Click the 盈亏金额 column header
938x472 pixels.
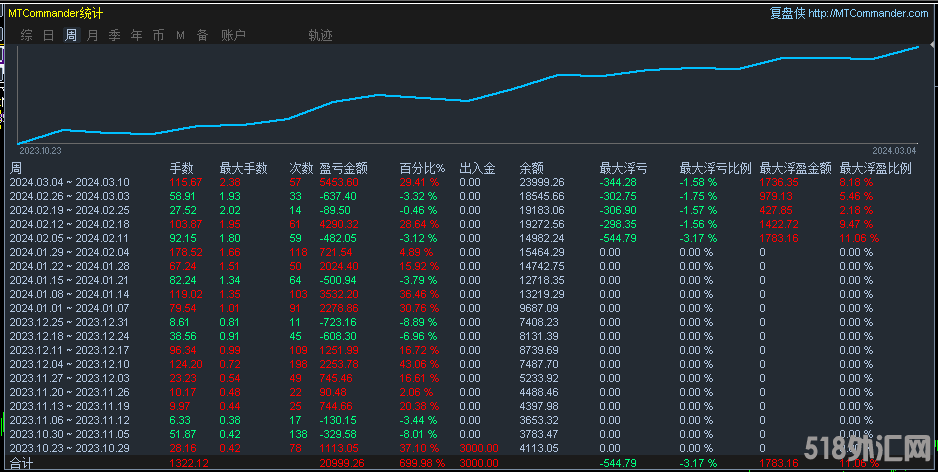(x=343, y=168)
